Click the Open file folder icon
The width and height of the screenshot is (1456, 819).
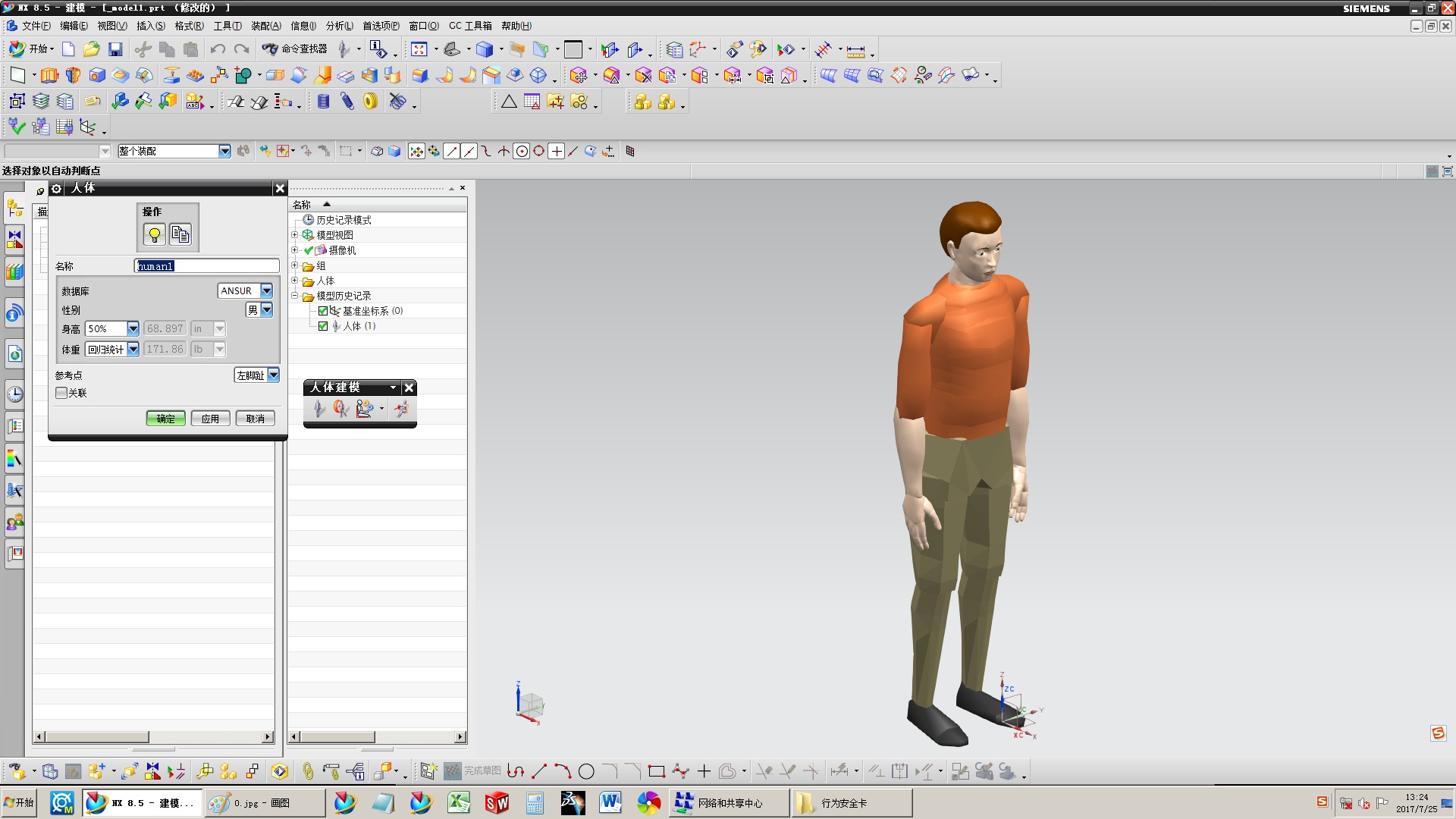(x=92, y=49)
